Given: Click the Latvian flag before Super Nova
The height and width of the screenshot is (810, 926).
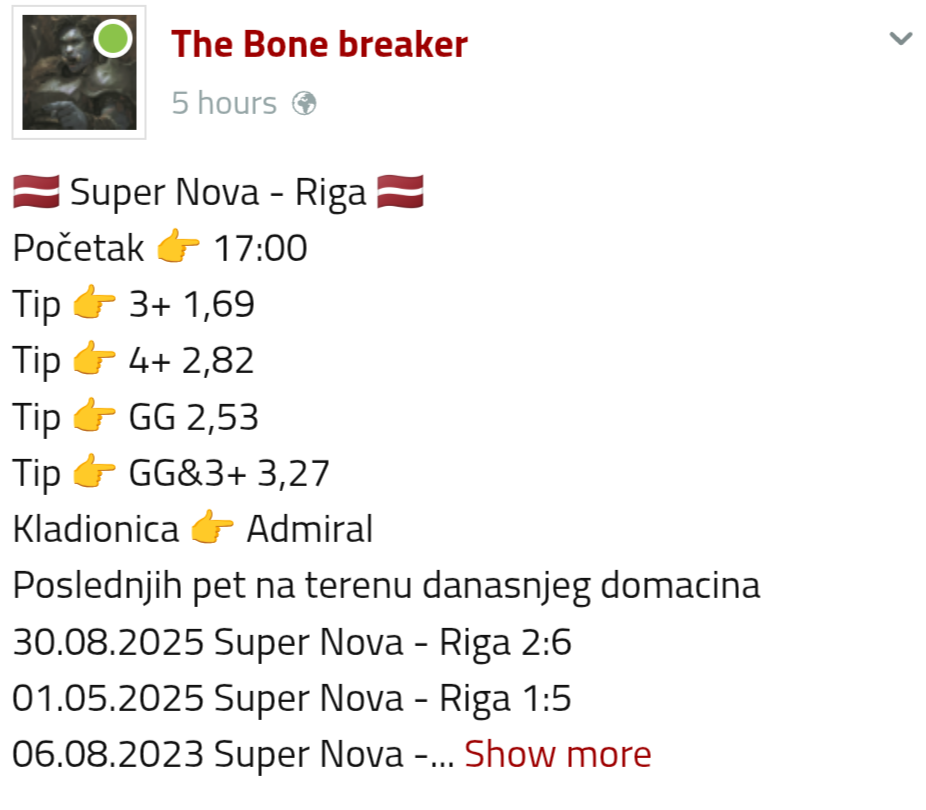Looking at the screenshot, I should (x=36, y=192).
